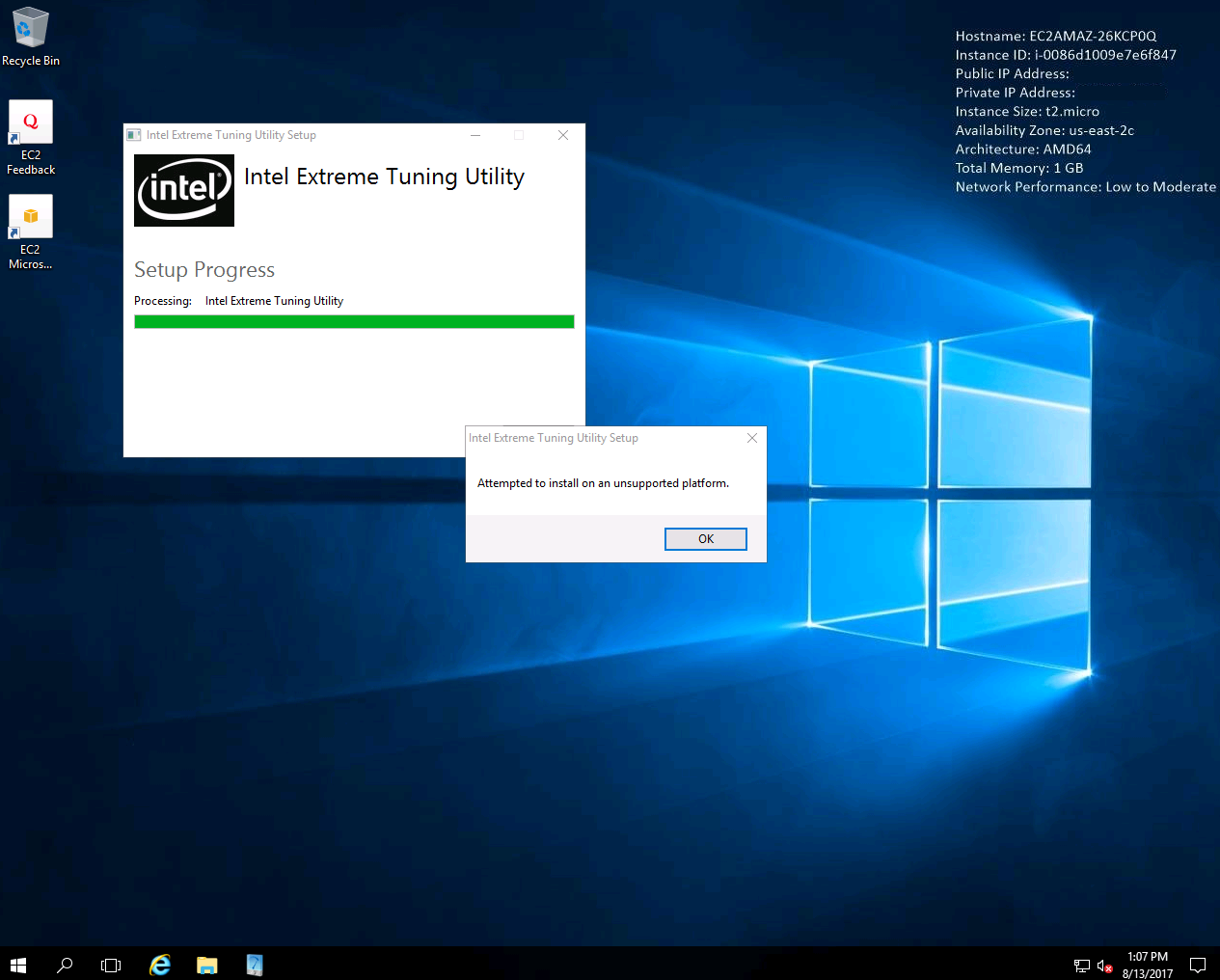Click the Instance ID desktop text

[1066, 55]
